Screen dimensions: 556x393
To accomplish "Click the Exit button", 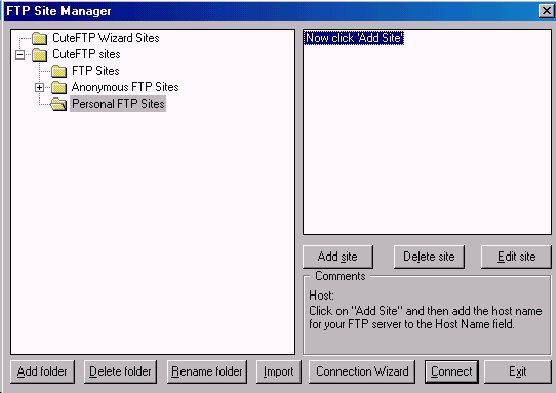I will 518,372.
